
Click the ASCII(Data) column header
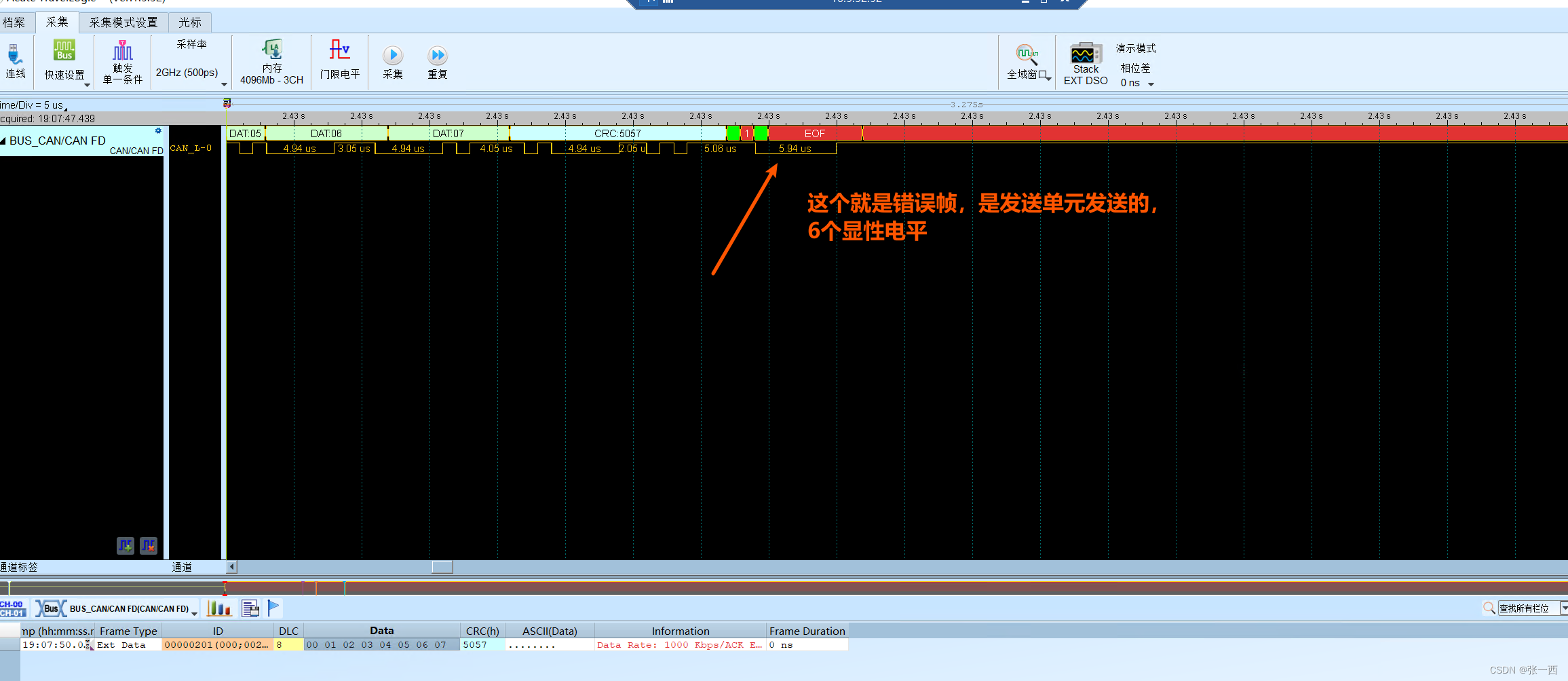[x=550, y=631]
